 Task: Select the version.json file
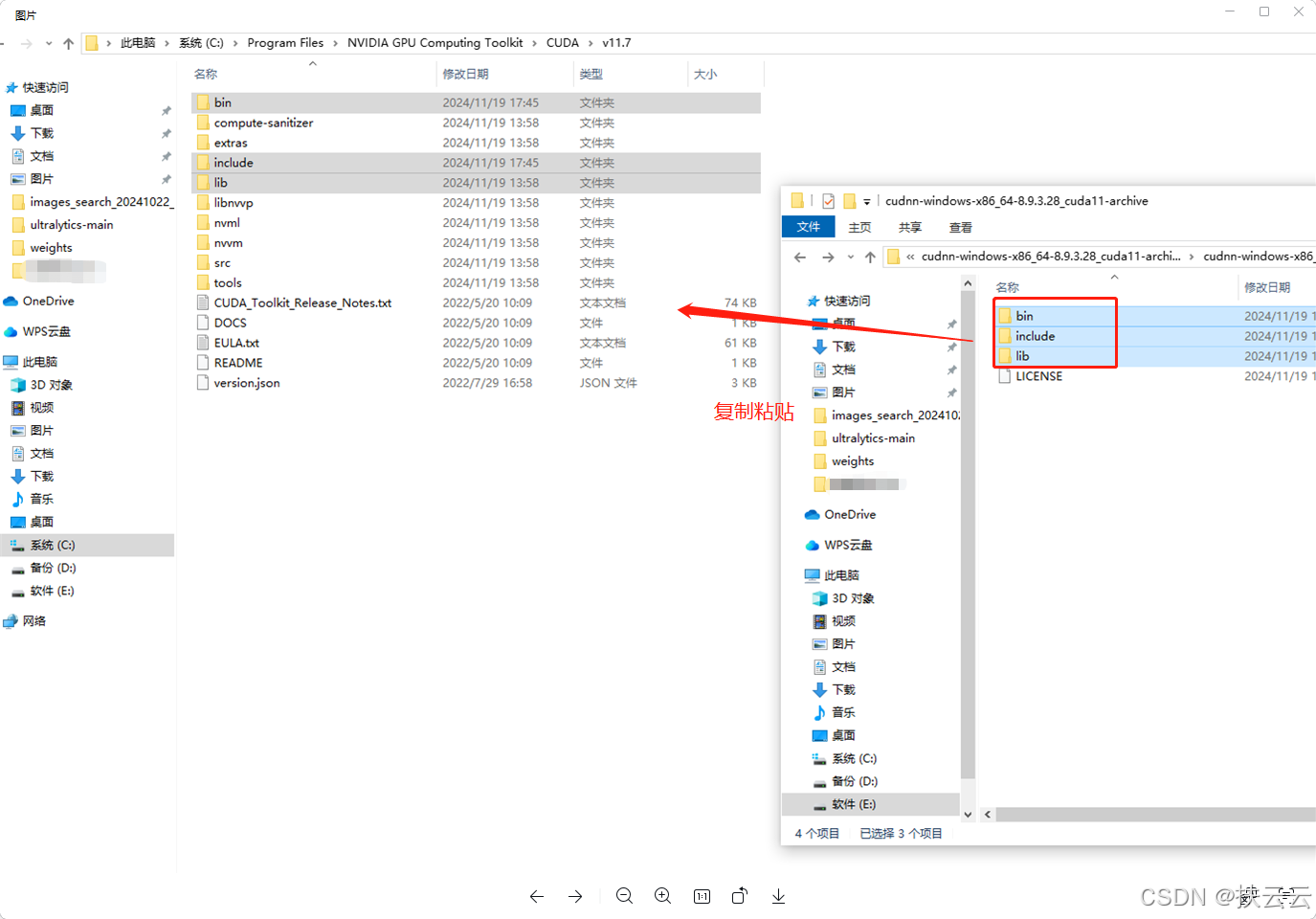tap(476, 383)
